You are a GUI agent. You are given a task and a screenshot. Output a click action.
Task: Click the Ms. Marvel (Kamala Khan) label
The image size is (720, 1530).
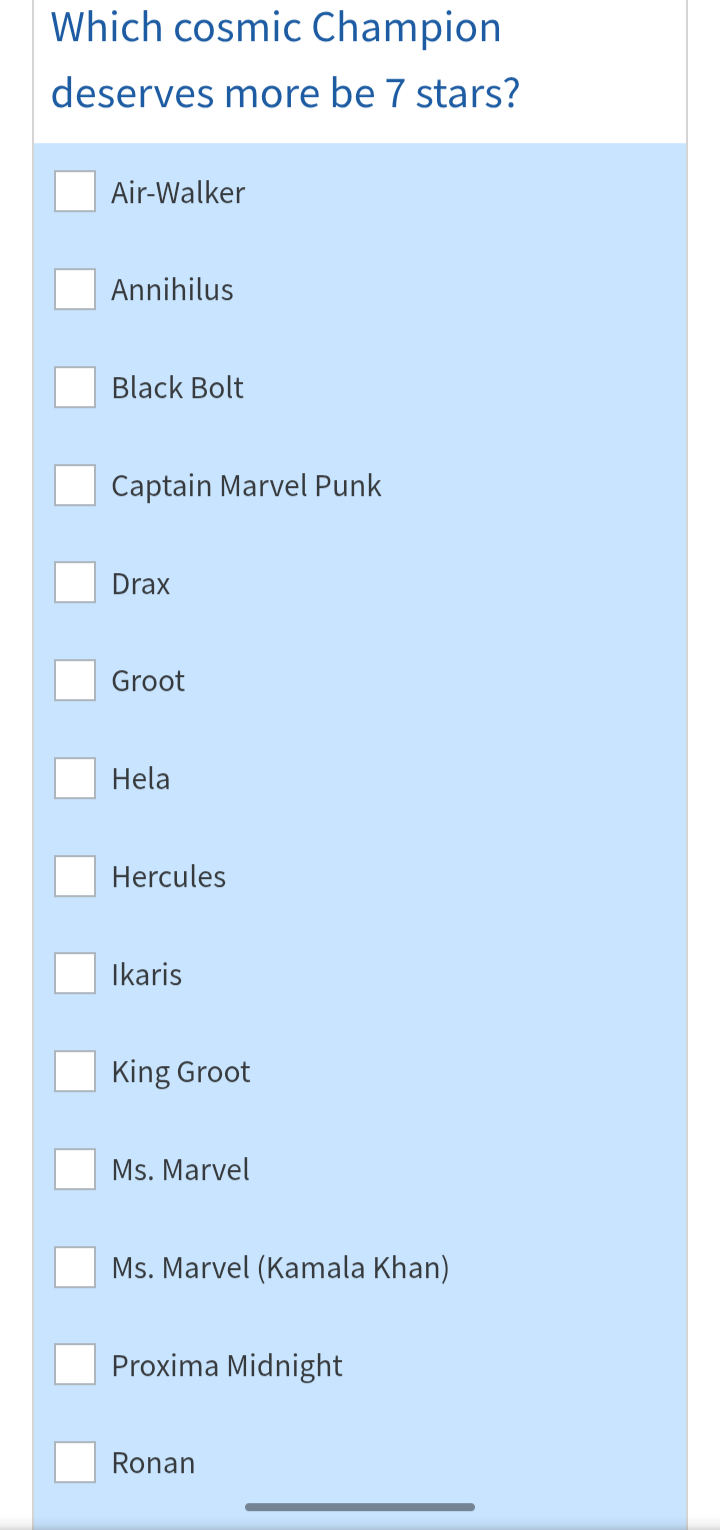pos(280,1268)
